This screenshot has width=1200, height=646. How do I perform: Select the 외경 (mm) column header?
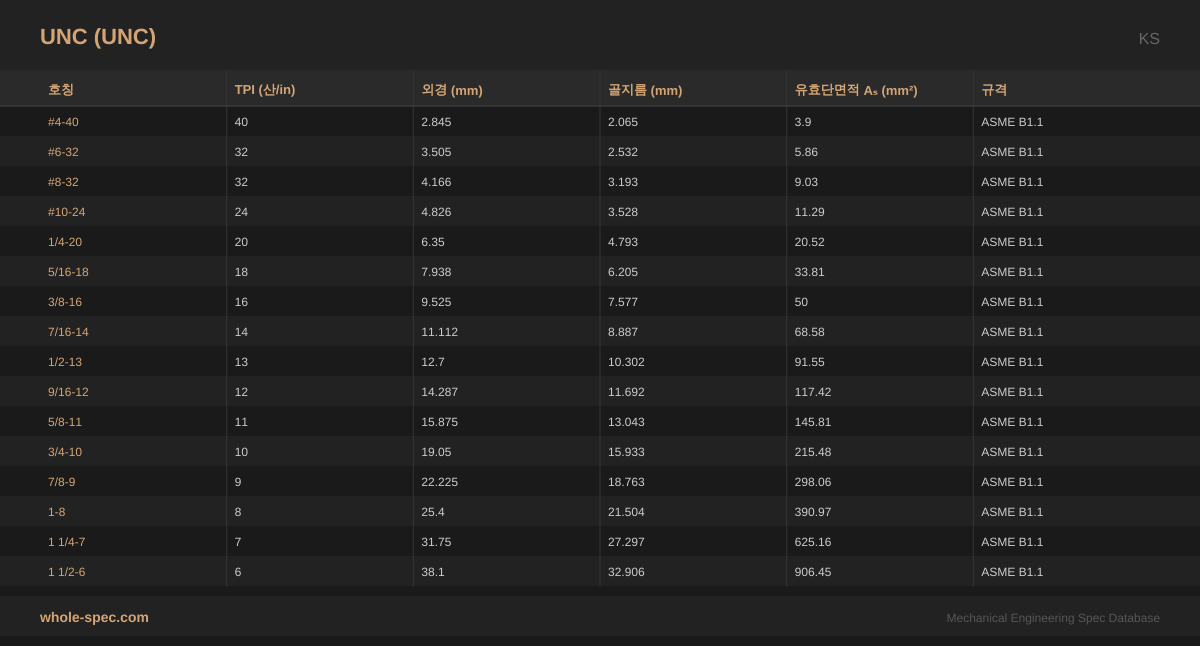point(452,89)
